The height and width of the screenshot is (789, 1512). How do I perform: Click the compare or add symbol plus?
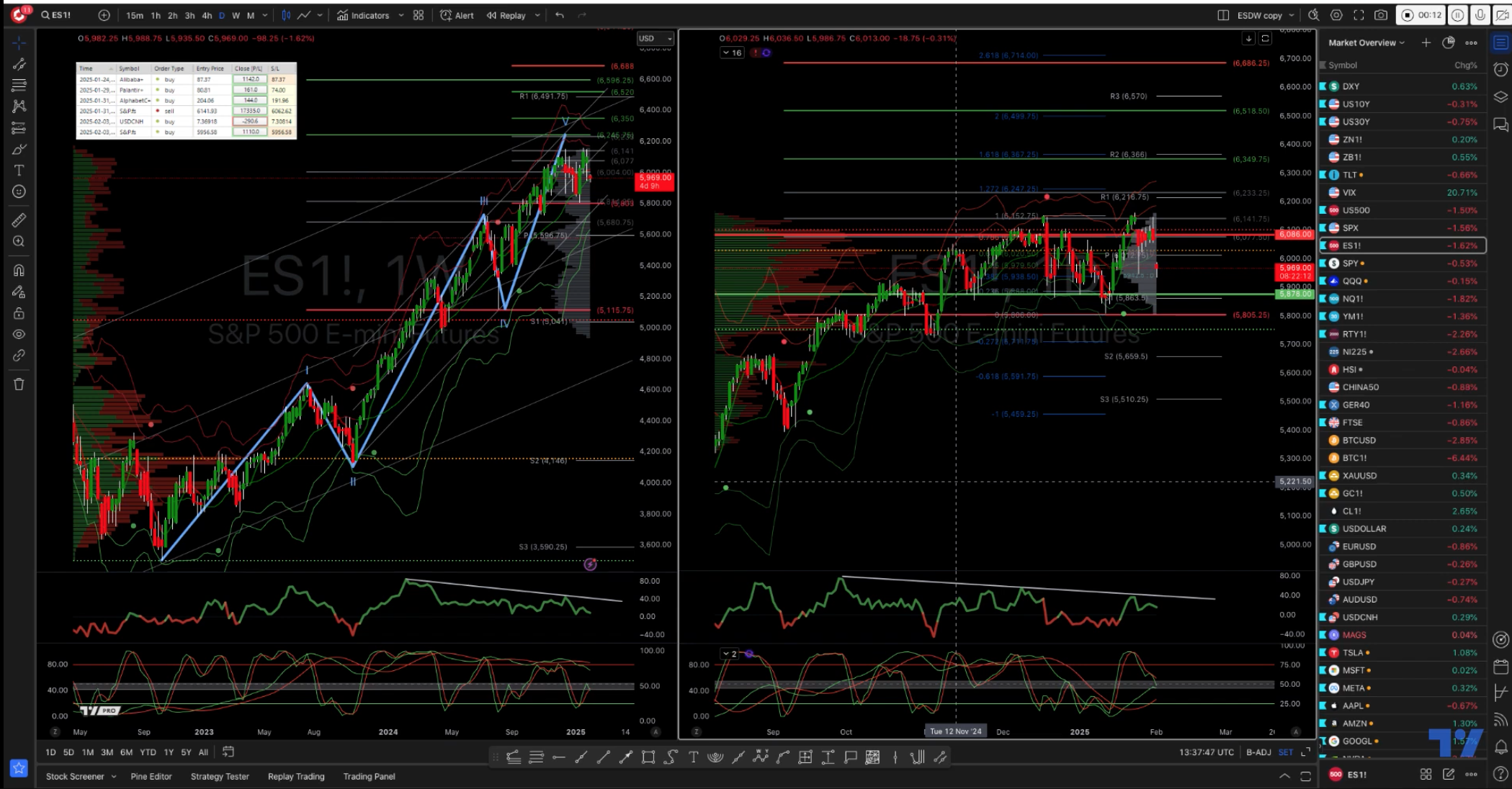(x=104, y=15)
